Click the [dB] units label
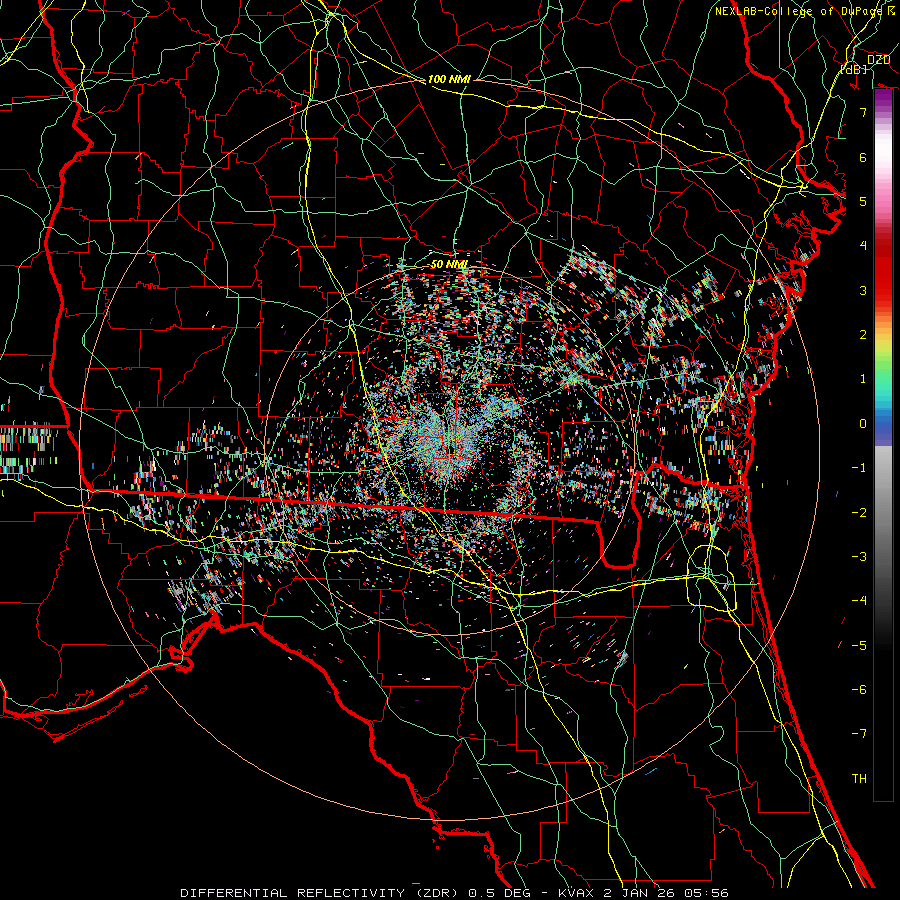Viewport: 900px width, 900px height. pyautogui.click(x=853, y=70)
